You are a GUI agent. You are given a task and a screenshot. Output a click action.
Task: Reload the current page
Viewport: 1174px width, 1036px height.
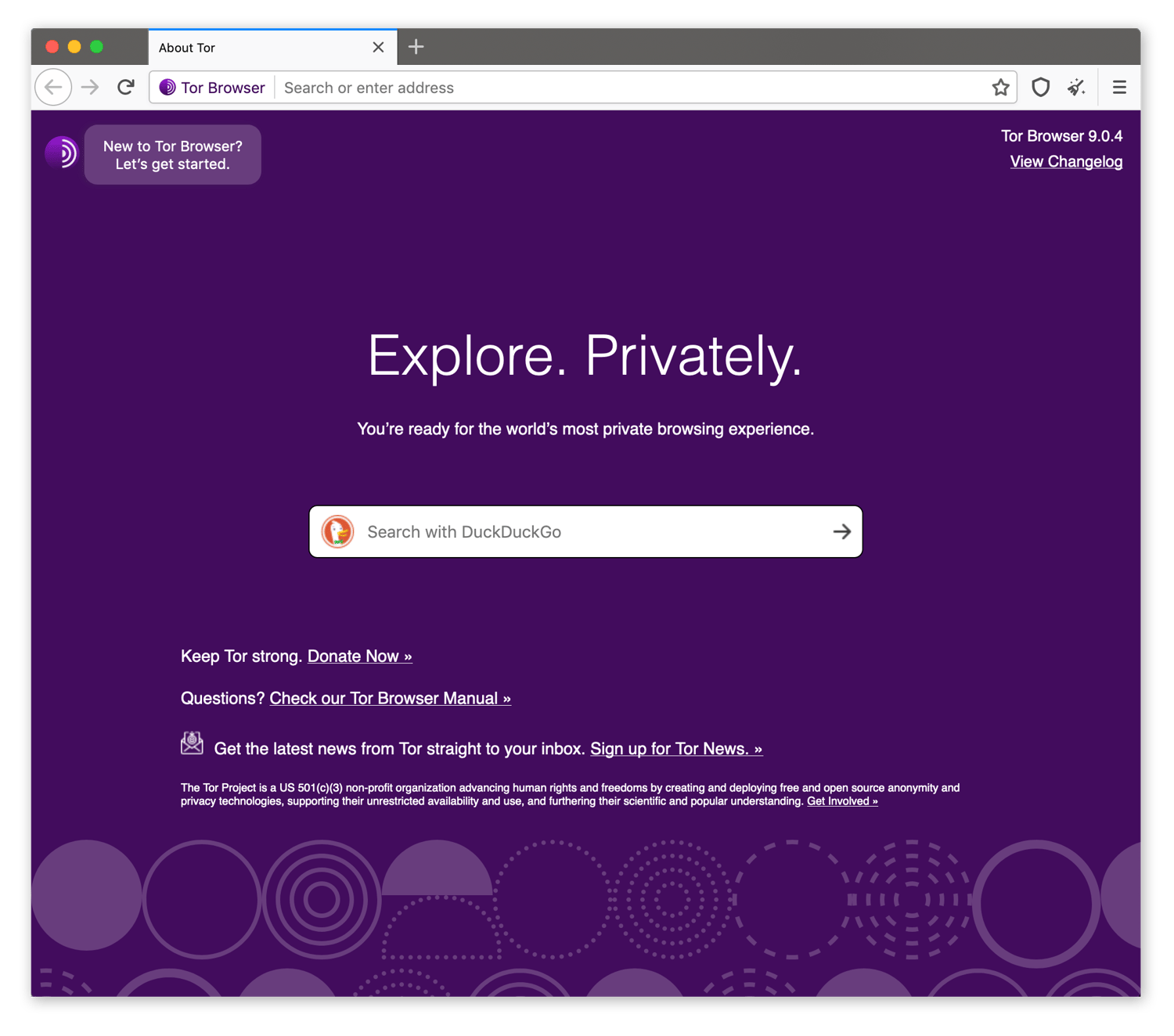126,87
